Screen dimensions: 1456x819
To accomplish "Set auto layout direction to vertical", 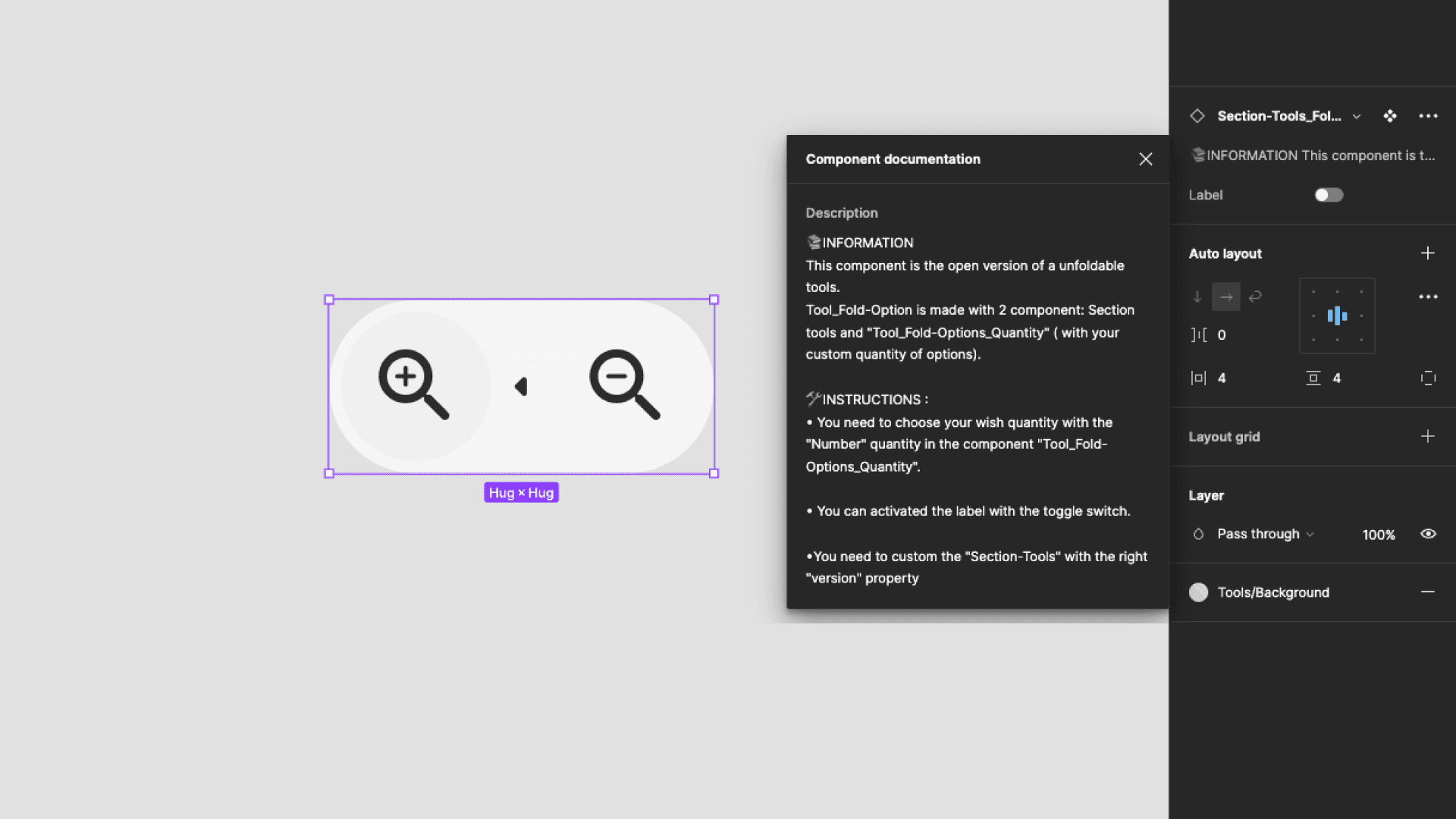I will pyautogui.click(x=1197, y=297).
